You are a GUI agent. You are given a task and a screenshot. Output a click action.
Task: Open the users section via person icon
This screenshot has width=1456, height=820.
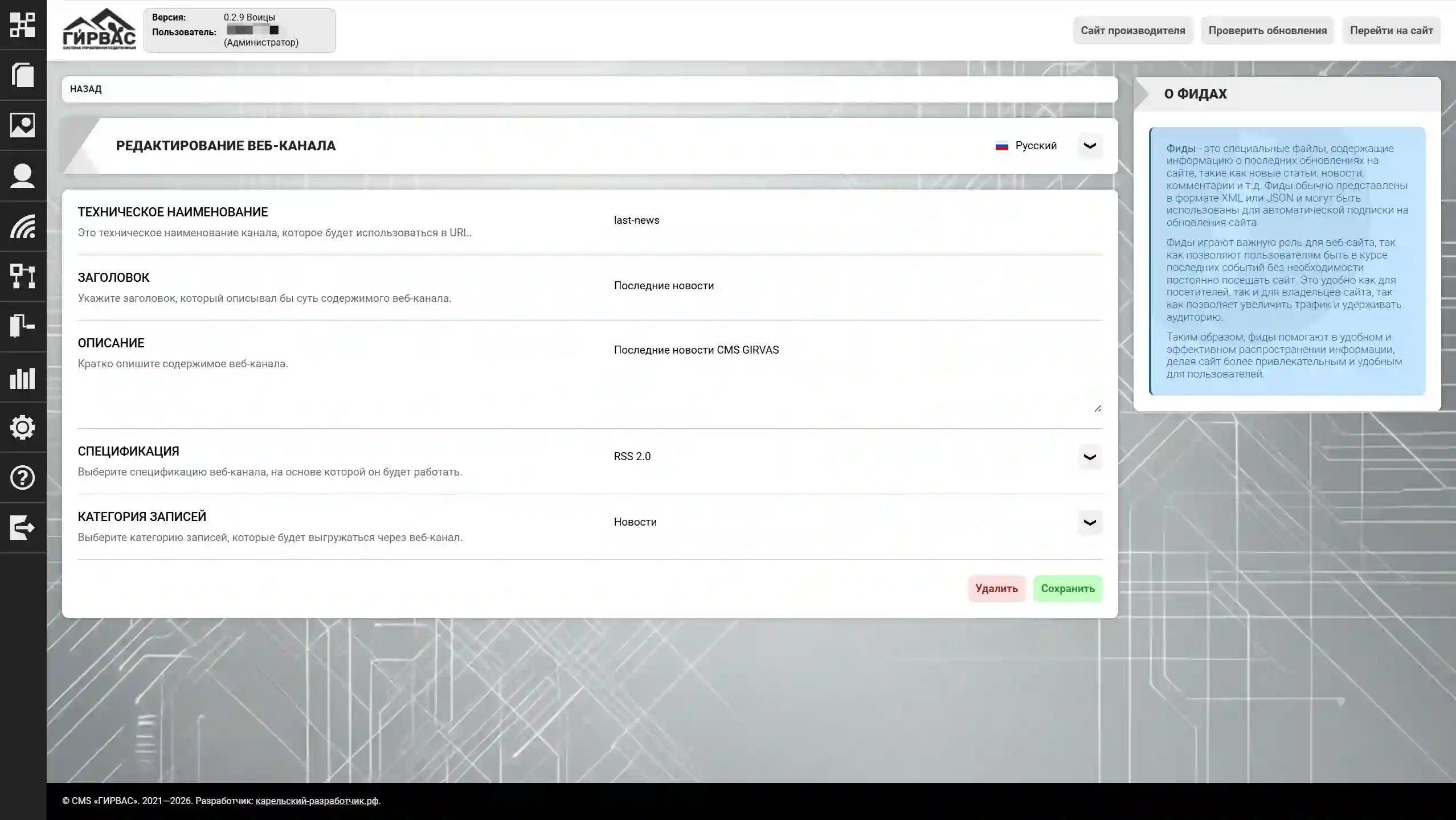tap(23, 176)
